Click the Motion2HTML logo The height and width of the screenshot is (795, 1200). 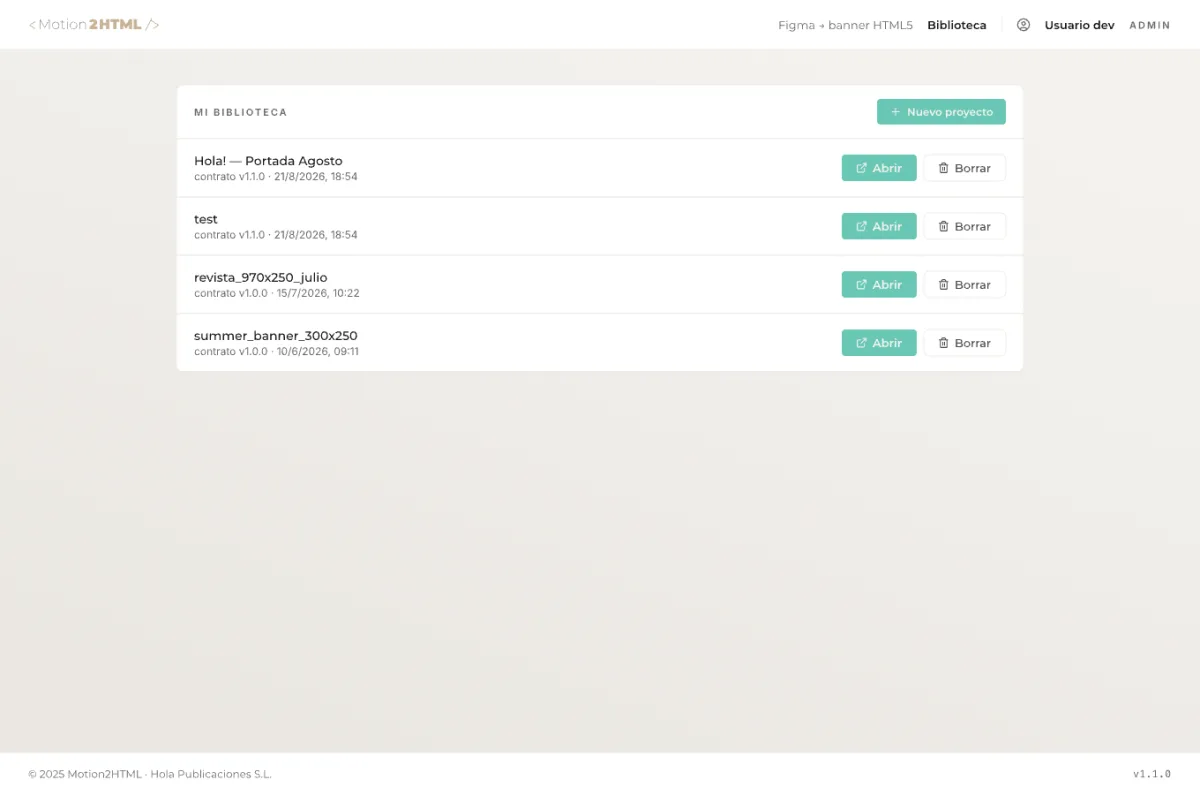click(94, 24)
